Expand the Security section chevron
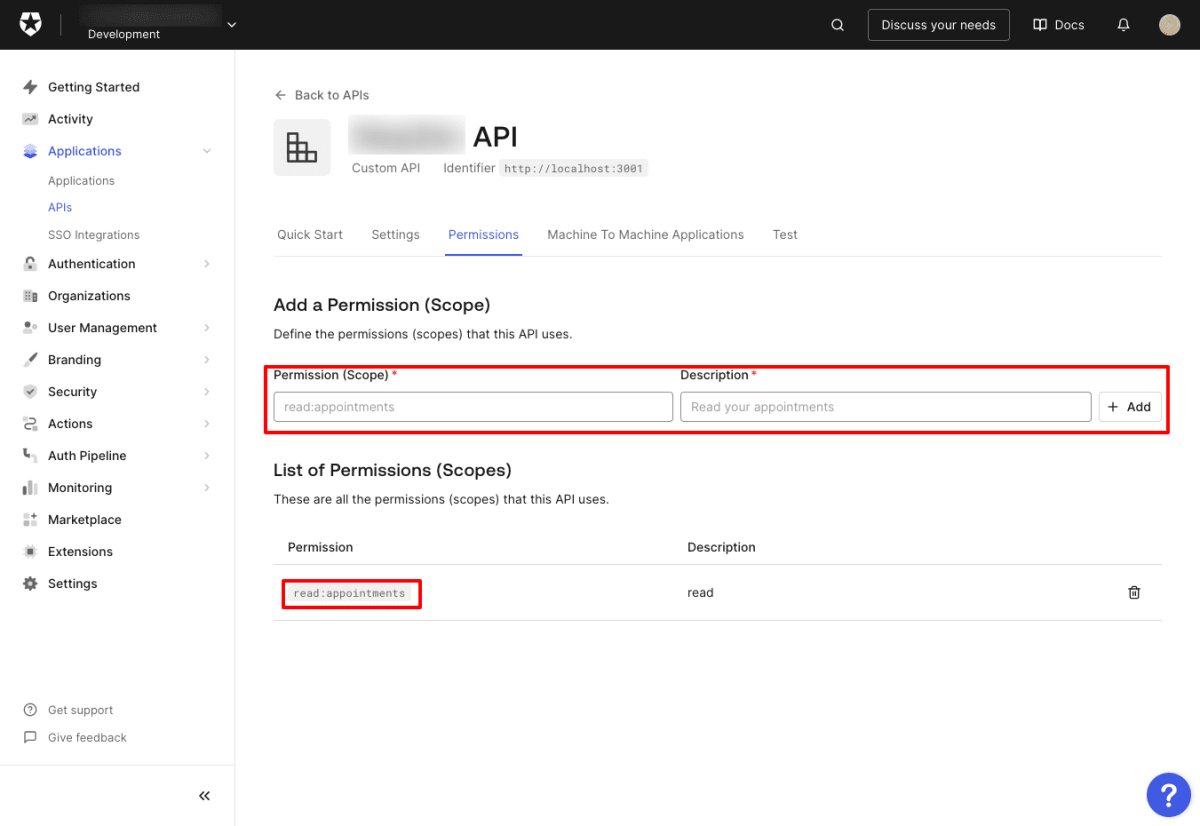Screen dimensions: 1200x826 pos(207,392)
